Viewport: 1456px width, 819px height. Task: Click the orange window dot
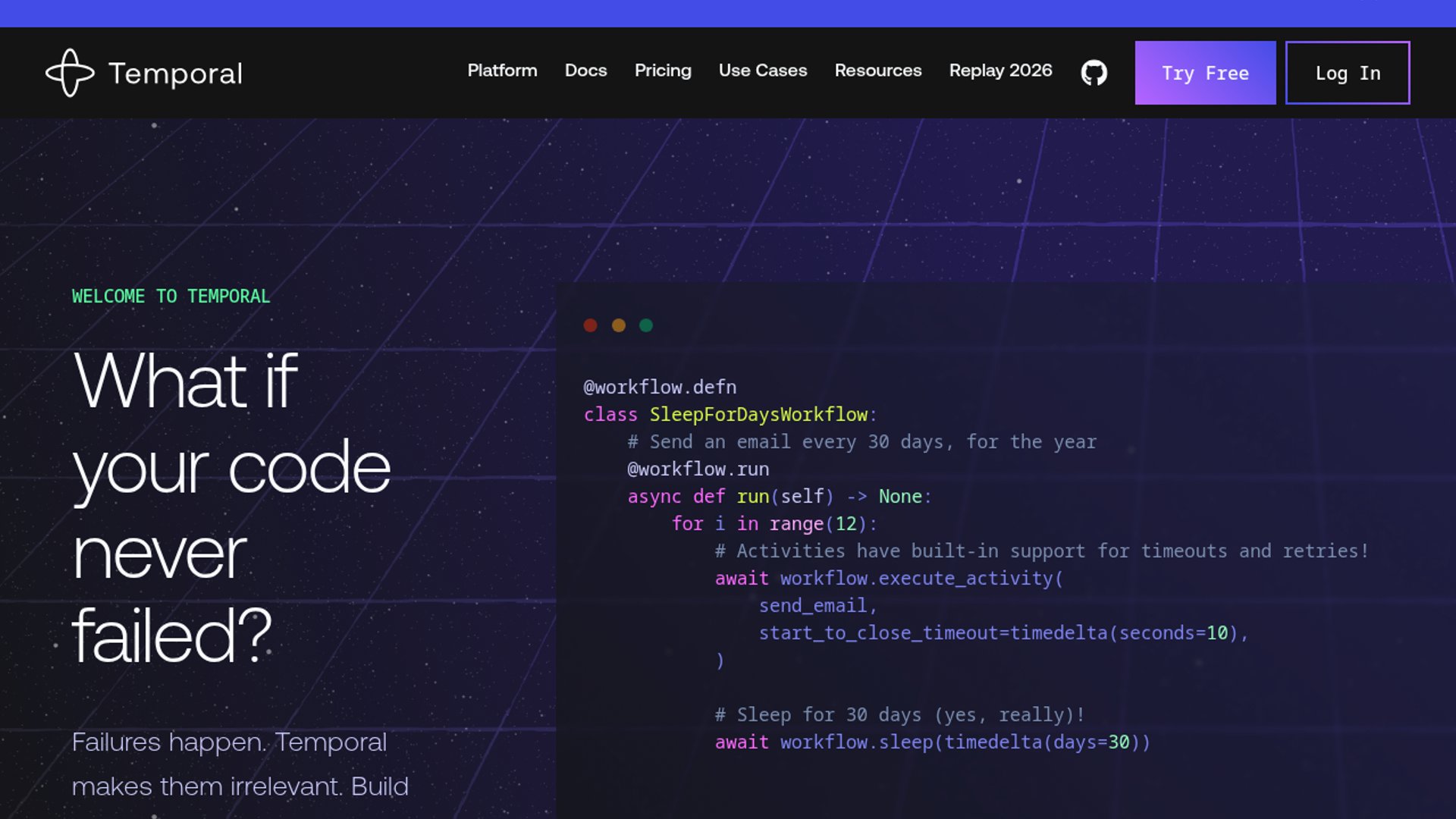[x=618, y=325]
